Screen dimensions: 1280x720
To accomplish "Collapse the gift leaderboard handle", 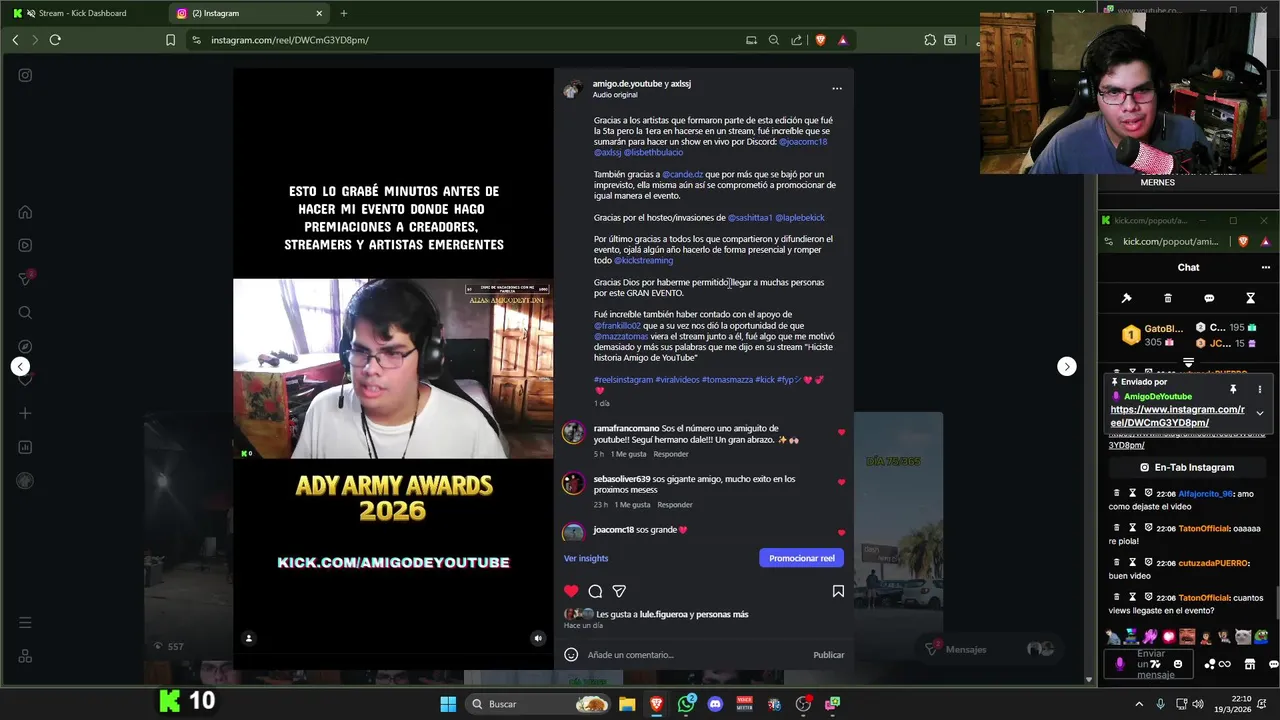I will point(1188,362).
